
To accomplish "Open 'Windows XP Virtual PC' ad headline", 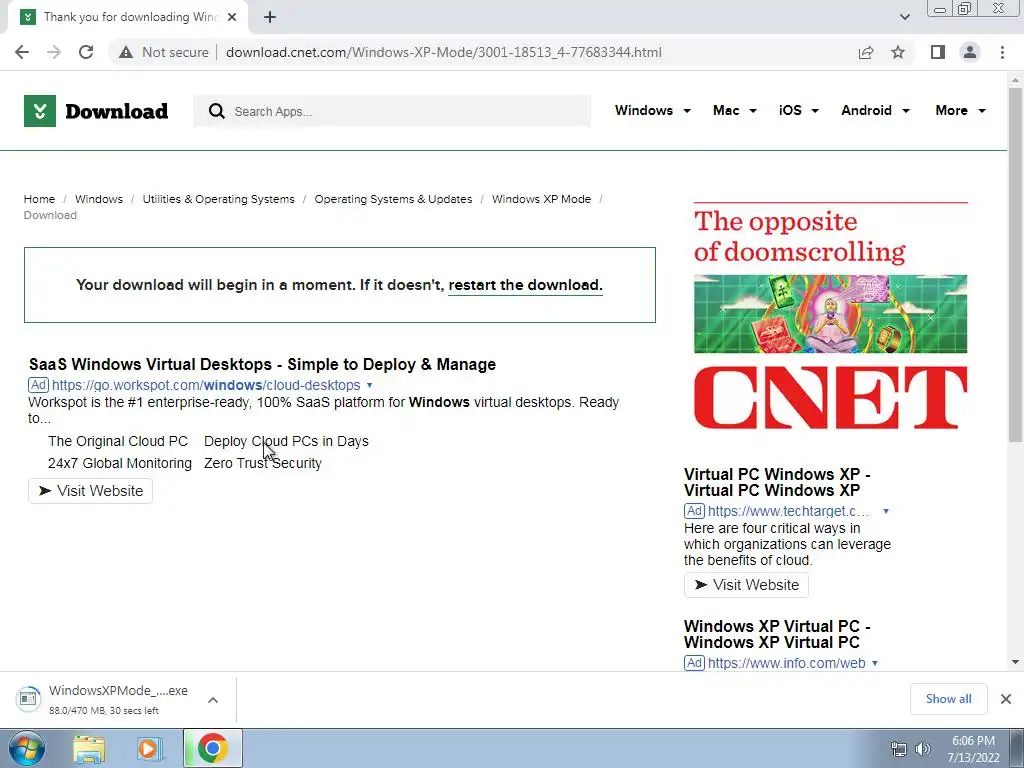I will click(x=776, y=634).
